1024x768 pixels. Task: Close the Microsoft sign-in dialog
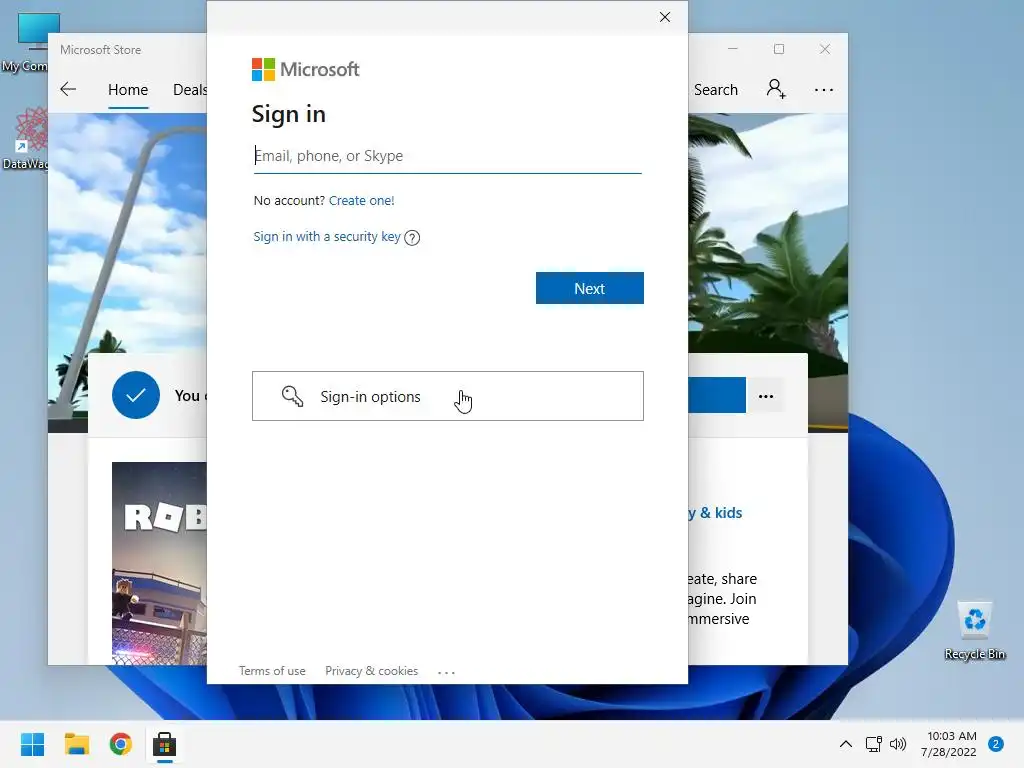point(665,17)
